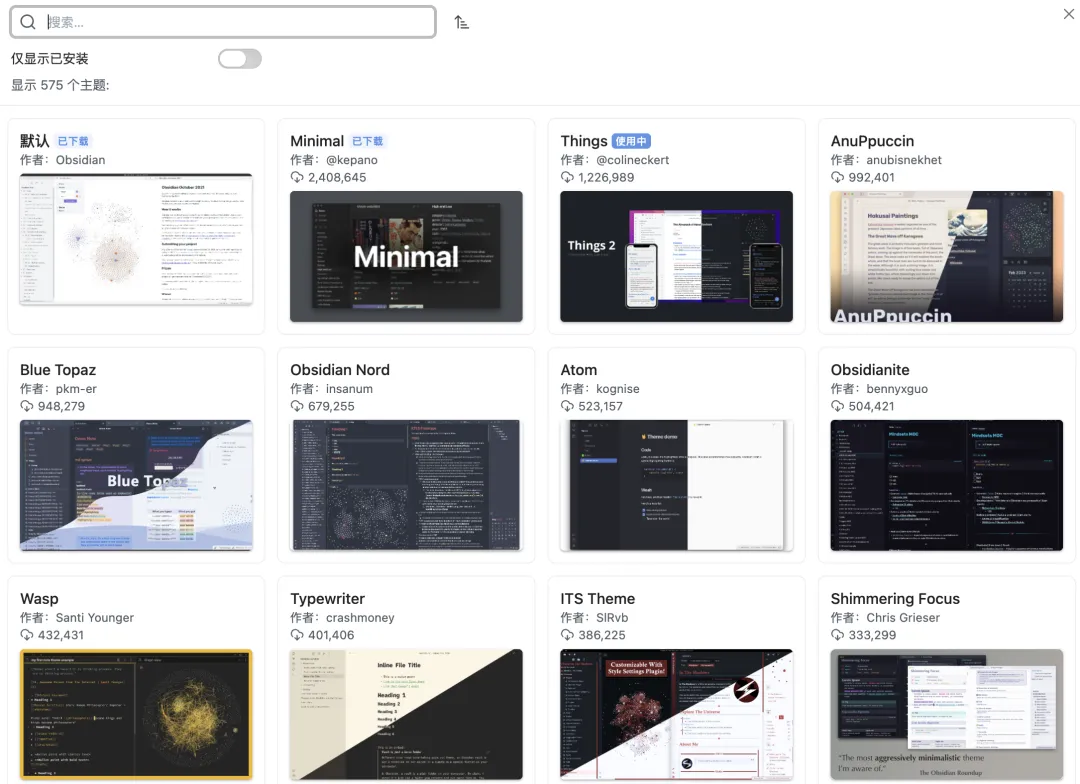Click author name insanum

[349, 389]
